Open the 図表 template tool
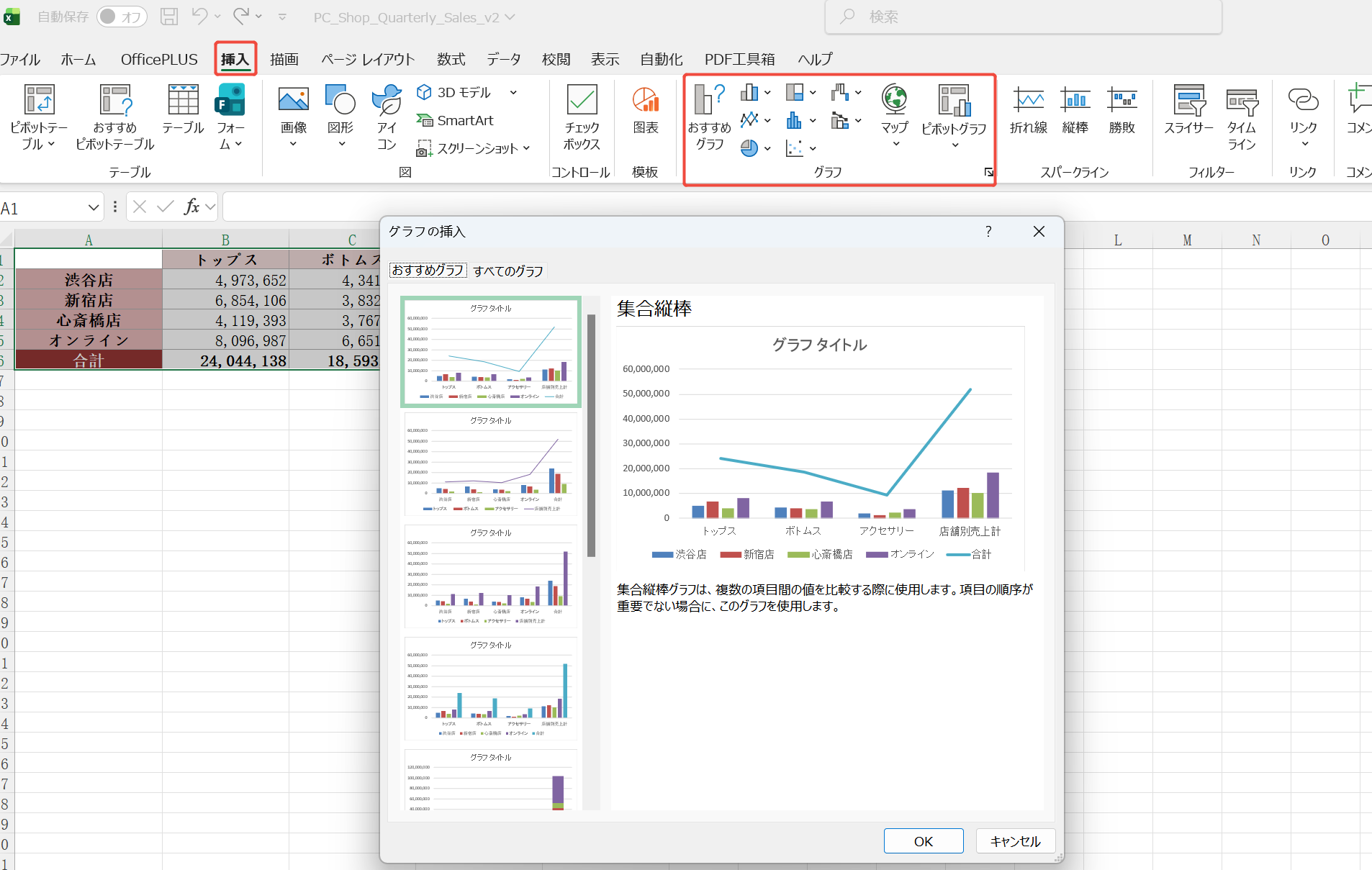 click(646, 110)
